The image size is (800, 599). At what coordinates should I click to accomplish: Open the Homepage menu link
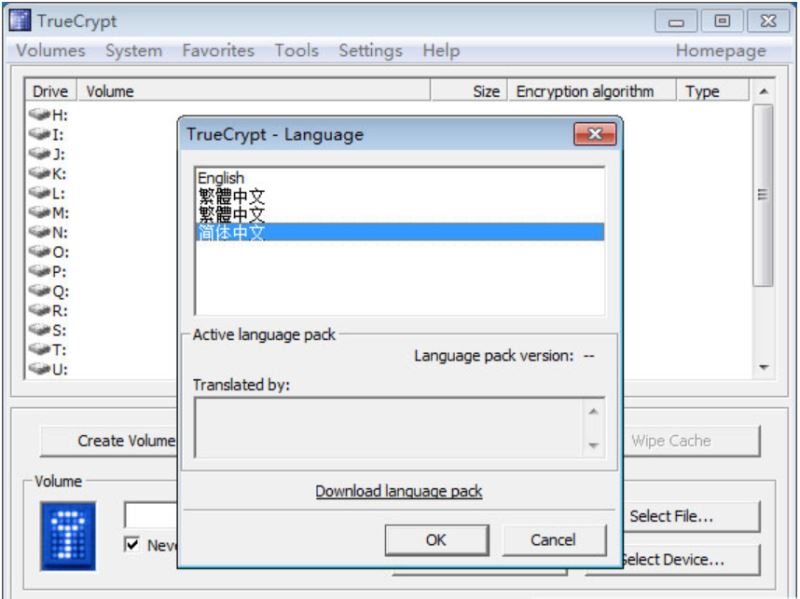click(720, 51)
